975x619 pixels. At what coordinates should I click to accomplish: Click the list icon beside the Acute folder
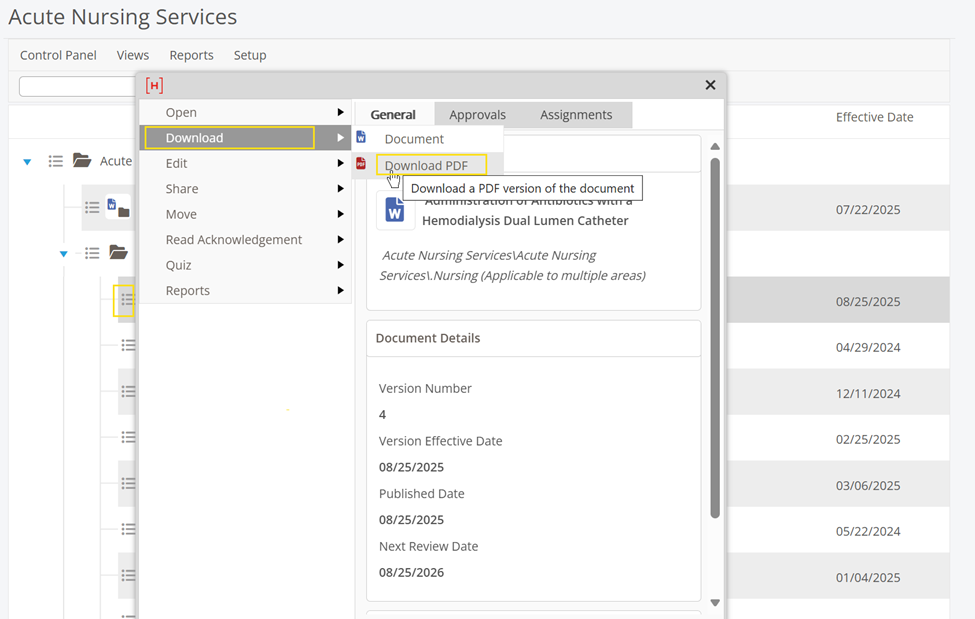[56, 161]
